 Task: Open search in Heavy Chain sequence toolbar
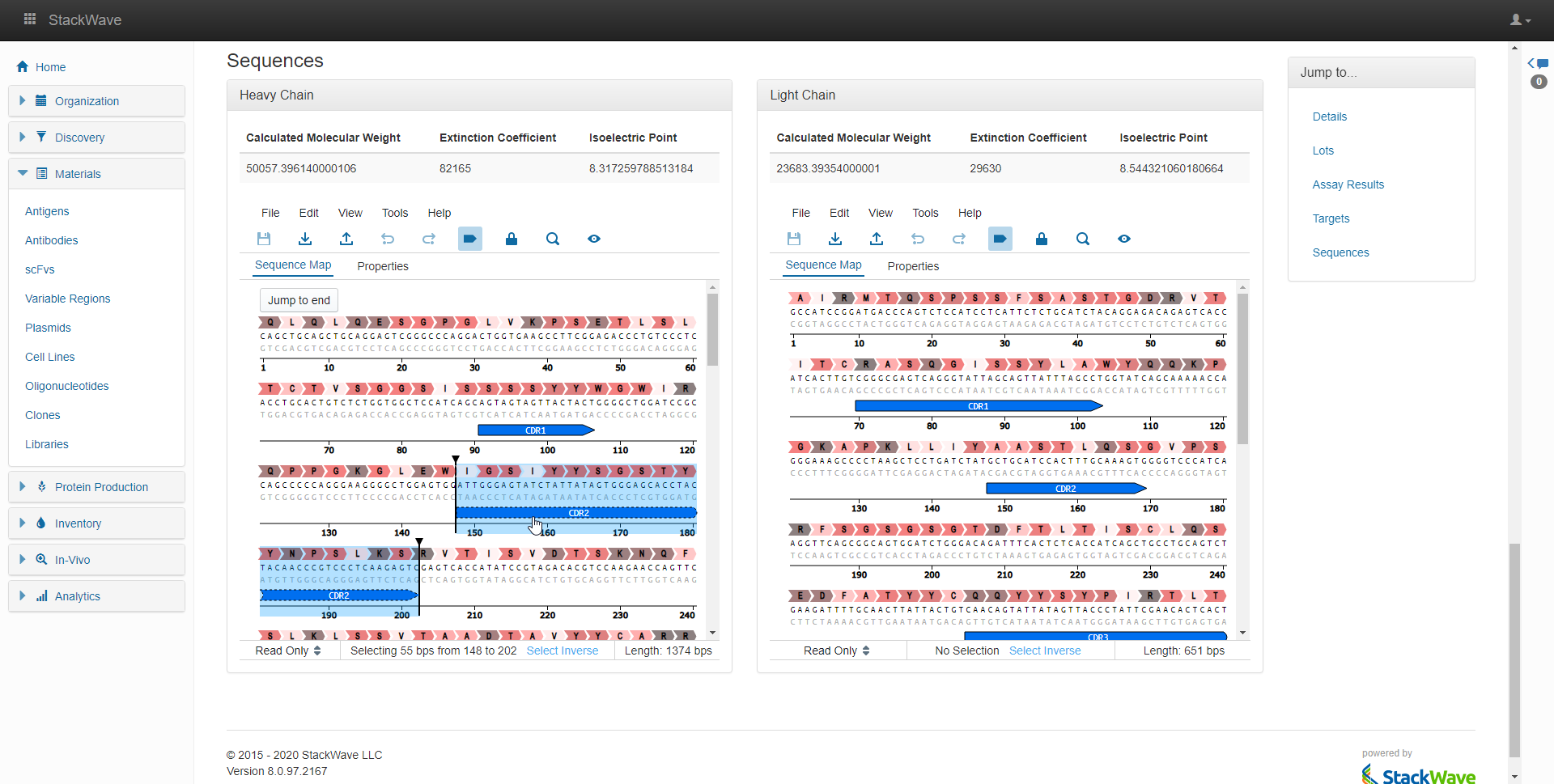(x=553, y=239)
